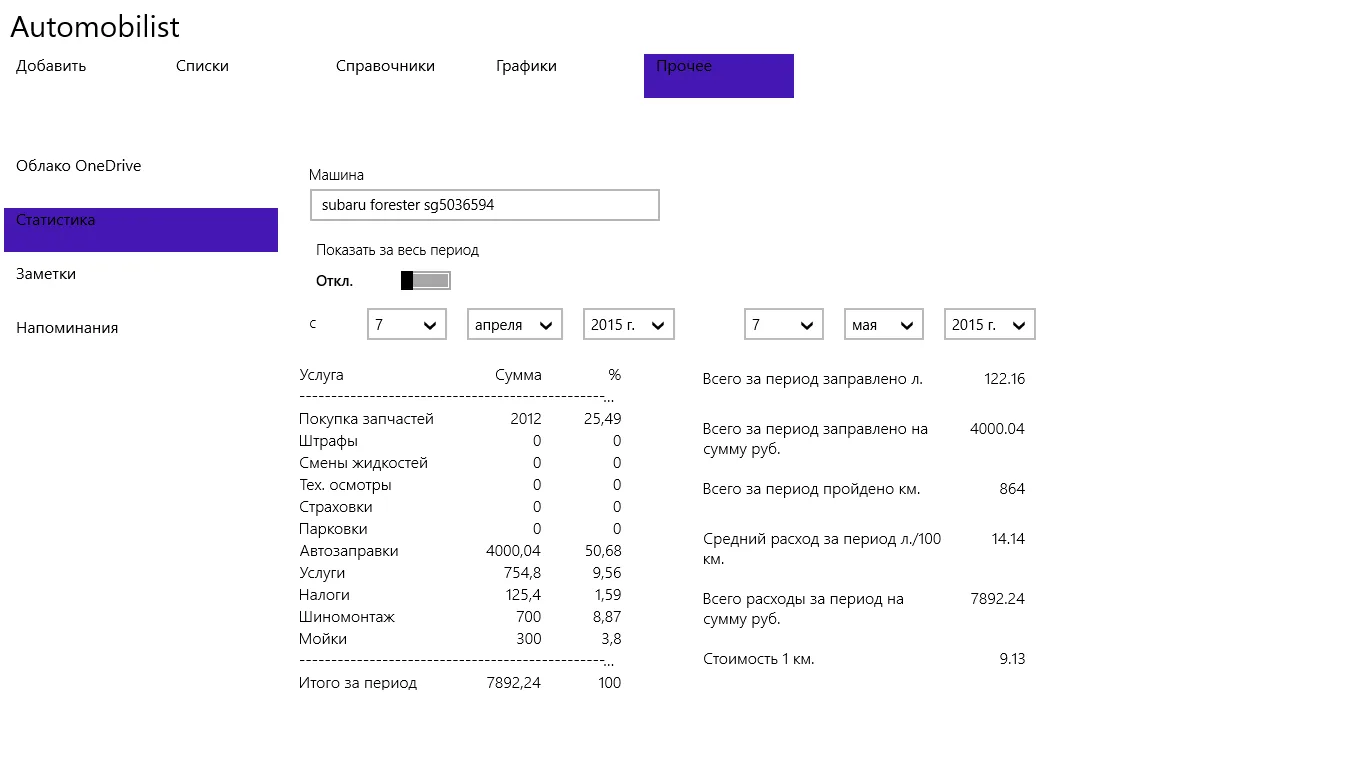Open Облако OneDrive section
Screen dimensions: 1366x768
click(79, 166)
